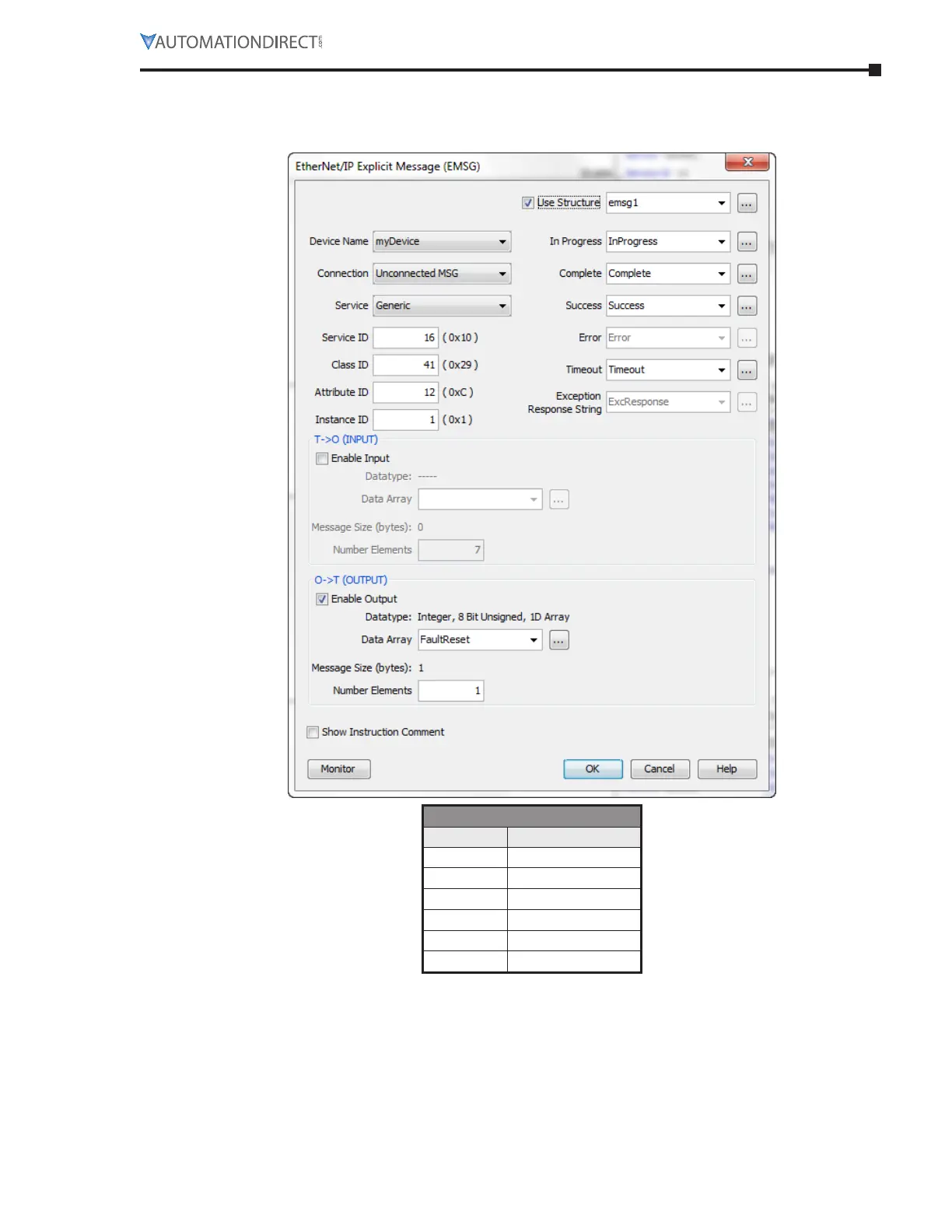Click the output Number Elements field
952x1232 pixels.
451,691
